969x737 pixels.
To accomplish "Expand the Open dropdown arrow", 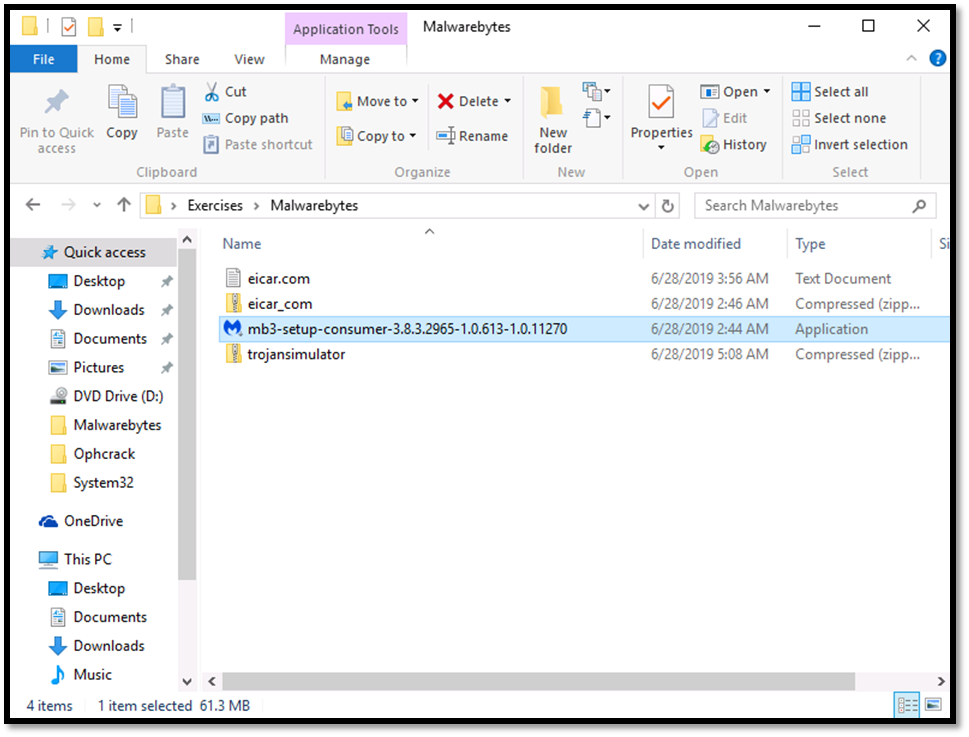I will click(x=767, y=91).
